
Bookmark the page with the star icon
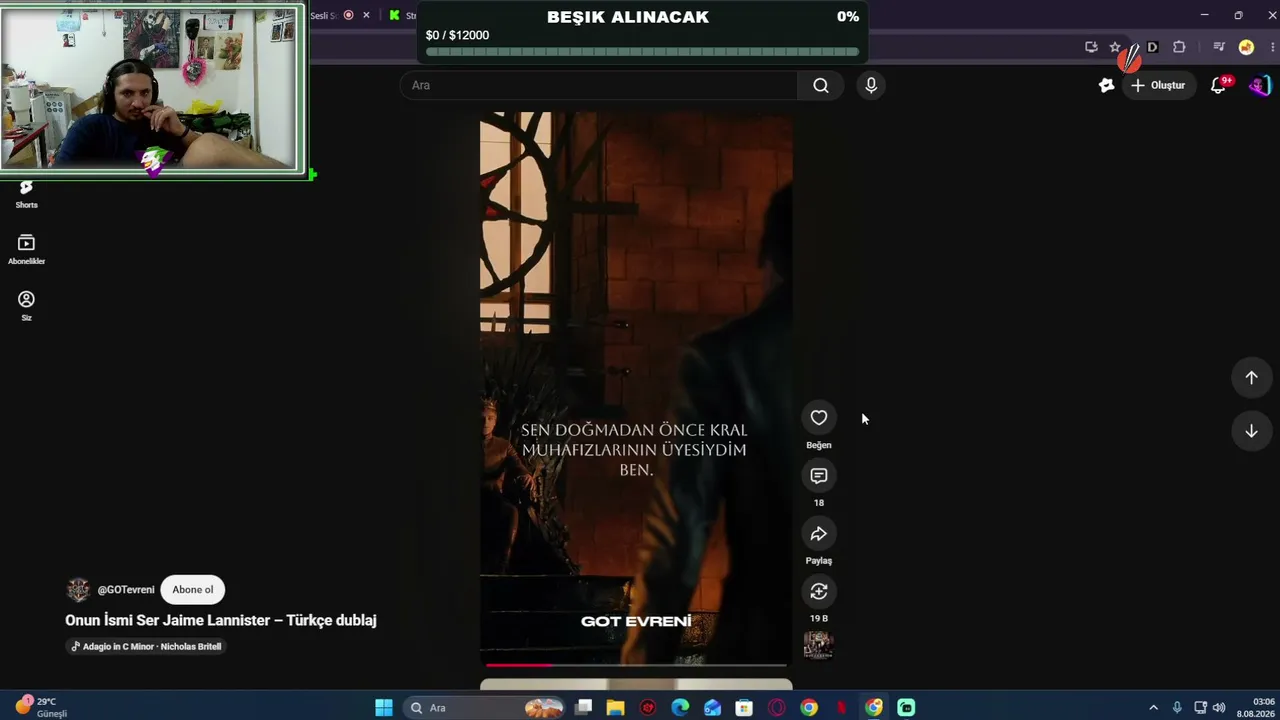coord(1115,47)
